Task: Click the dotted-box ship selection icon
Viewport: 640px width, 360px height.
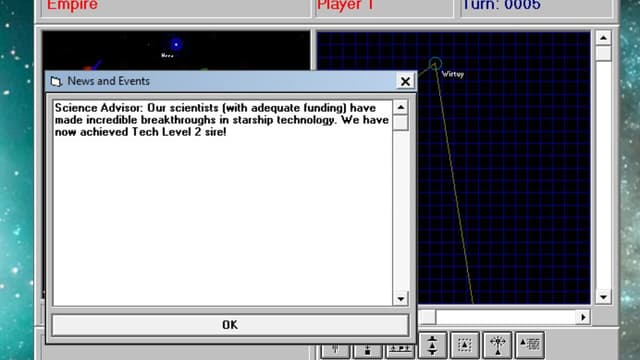Action: point(464,345)
